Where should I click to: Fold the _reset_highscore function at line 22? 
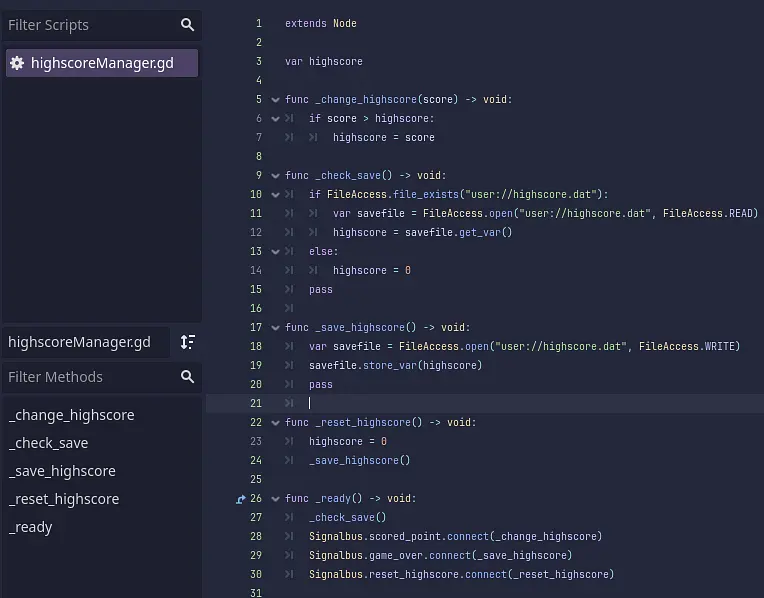tap(275, 423)
